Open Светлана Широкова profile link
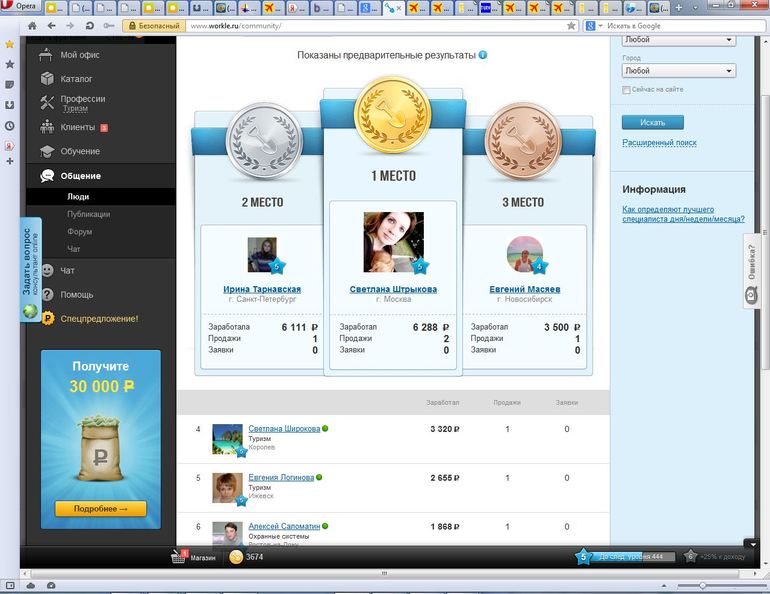The width and height of the screenshot is (770, 594). pyautogui.click(x=284, y=429)
